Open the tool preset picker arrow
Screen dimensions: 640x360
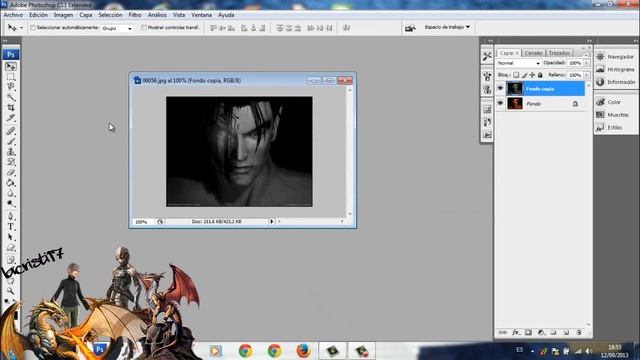(x=21, y=28)
